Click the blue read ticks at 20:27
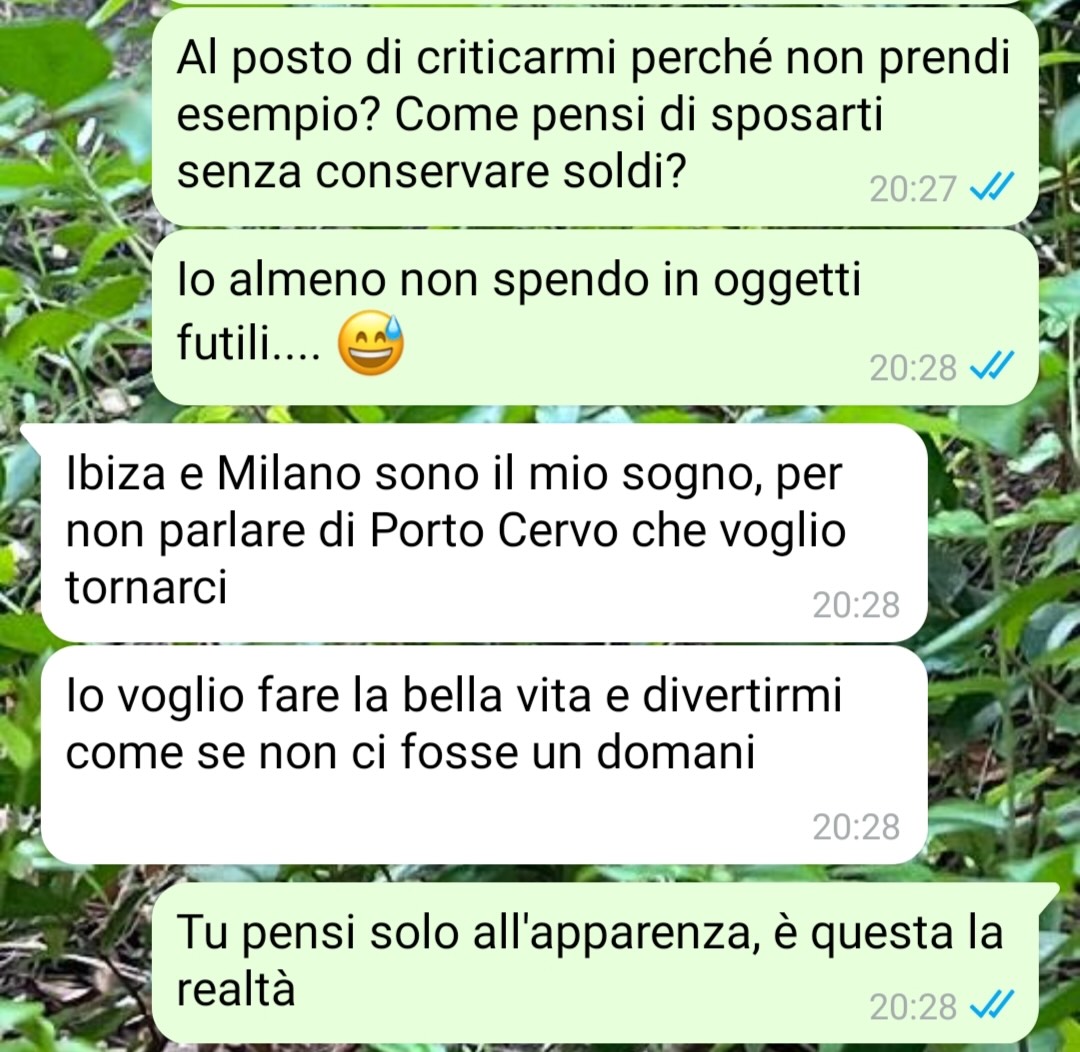 [x=992, y=186]
